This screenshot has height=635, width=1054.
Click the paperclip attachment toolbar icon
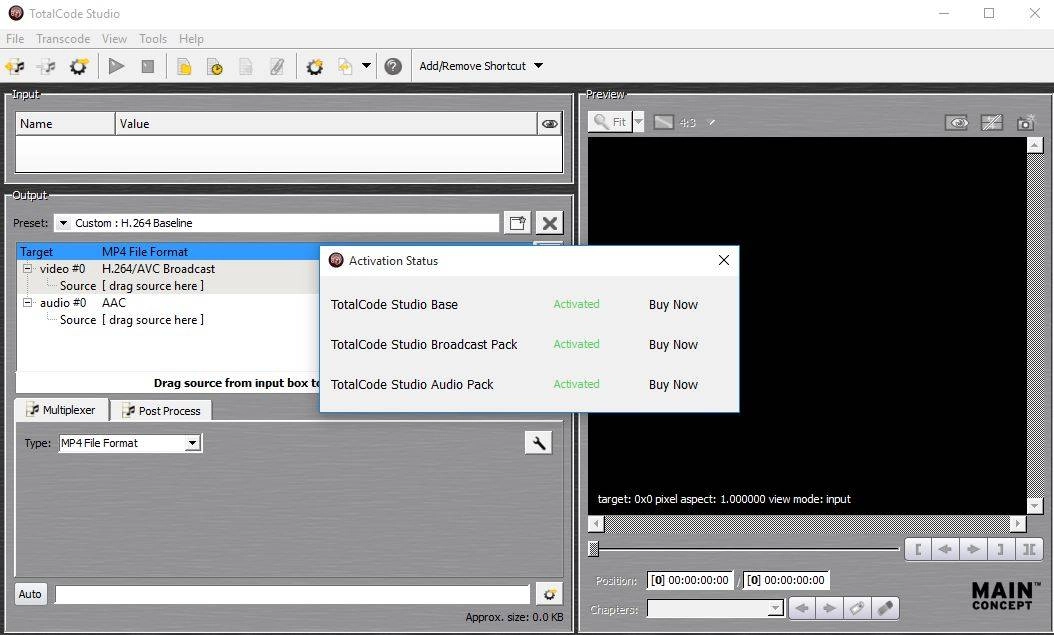(277, 67)
